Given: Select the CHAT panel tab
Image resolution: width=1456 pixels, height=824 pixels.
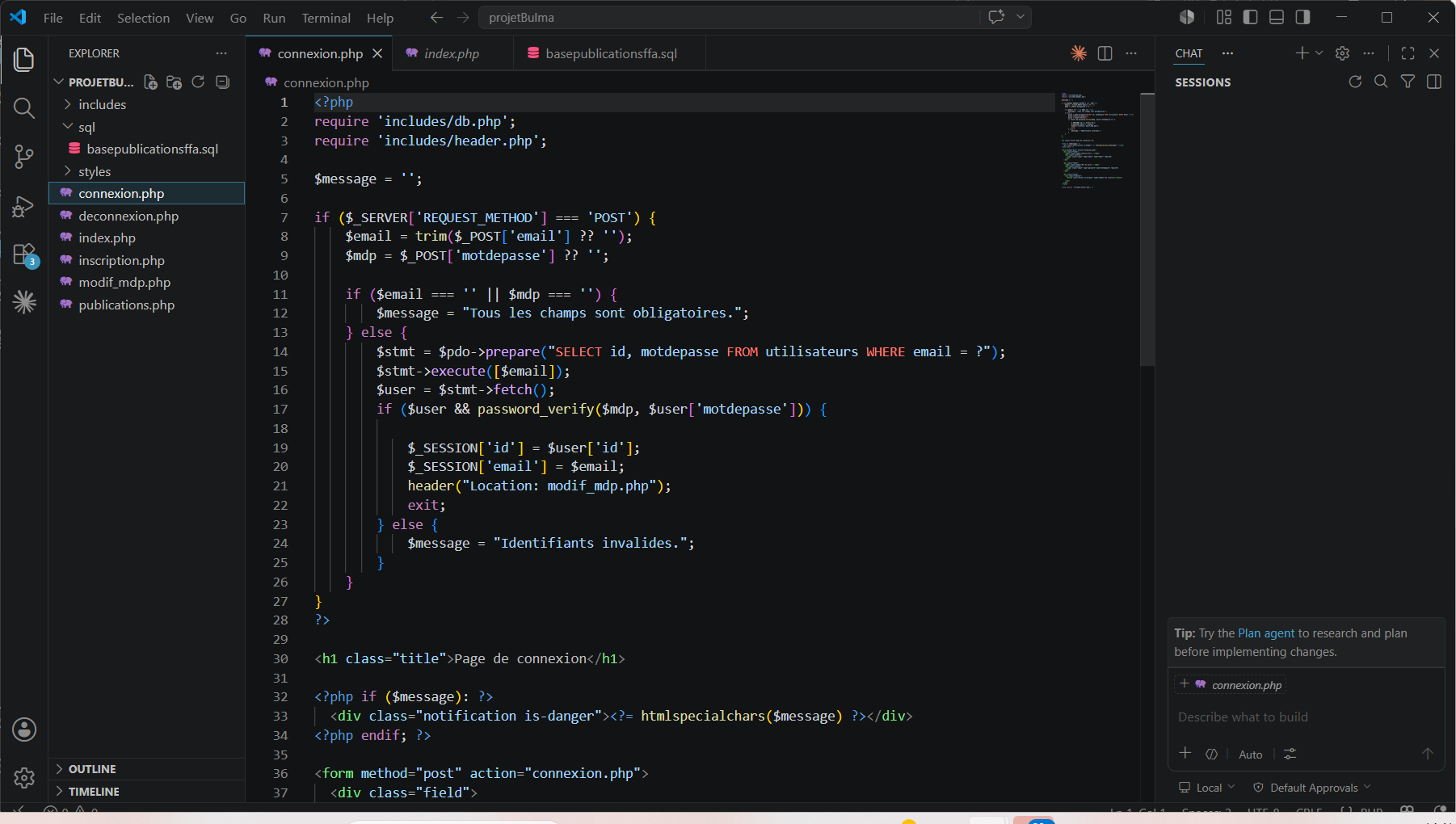Looking at the screenshot, I should click(1189, 53).
